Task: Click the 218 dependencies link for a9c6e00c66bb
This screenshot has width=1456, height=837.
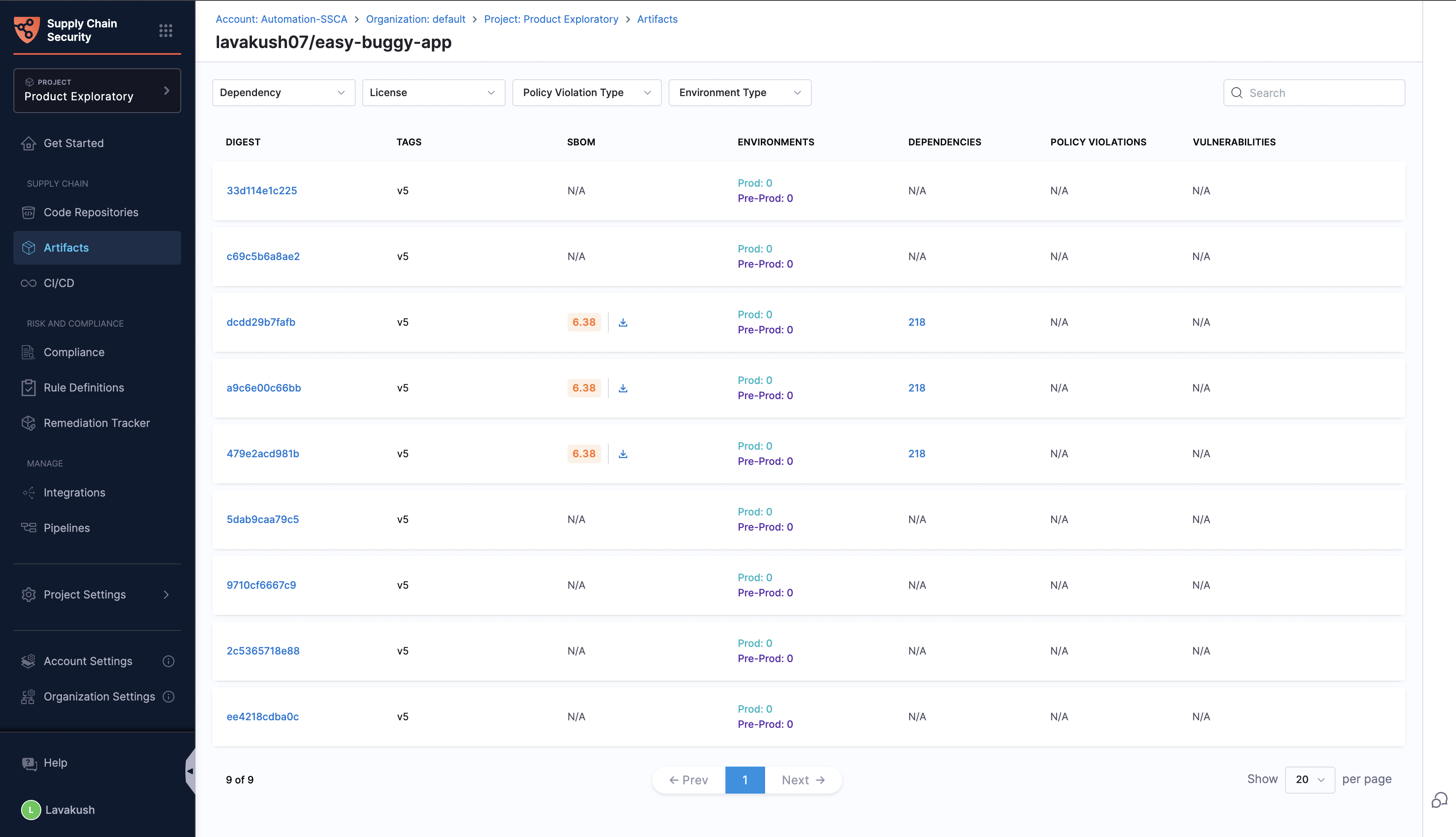Action: click(916, 388)
